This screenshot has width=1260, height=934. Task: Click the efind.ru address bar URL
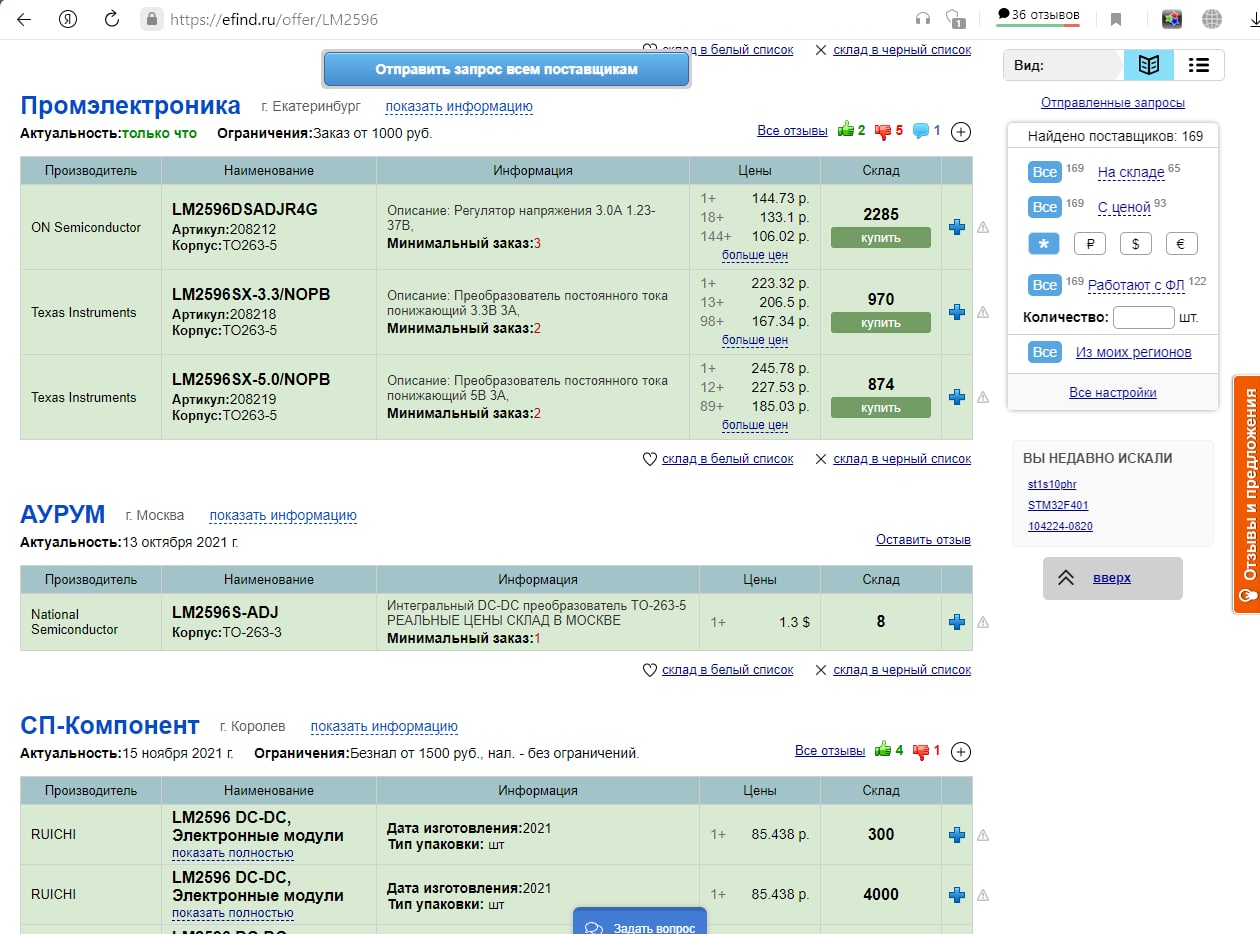point(273,19)
